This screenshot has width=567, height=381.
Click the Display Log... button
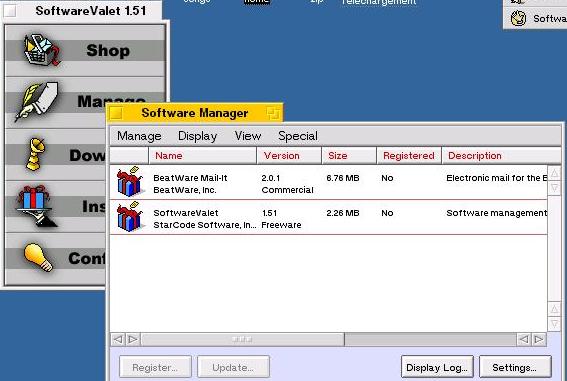point(437,367)
